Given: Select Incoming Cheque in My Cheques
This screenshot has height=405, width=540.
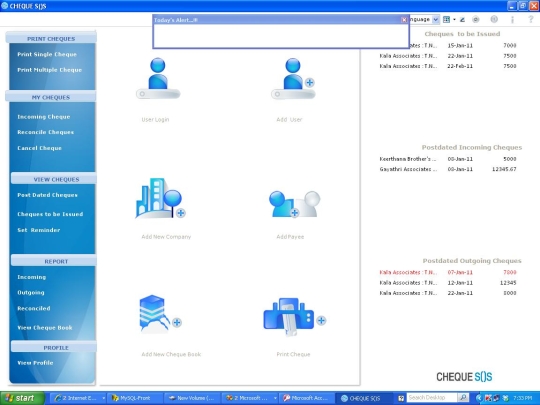Looking at the screenshot, I should tap(44, 117).
